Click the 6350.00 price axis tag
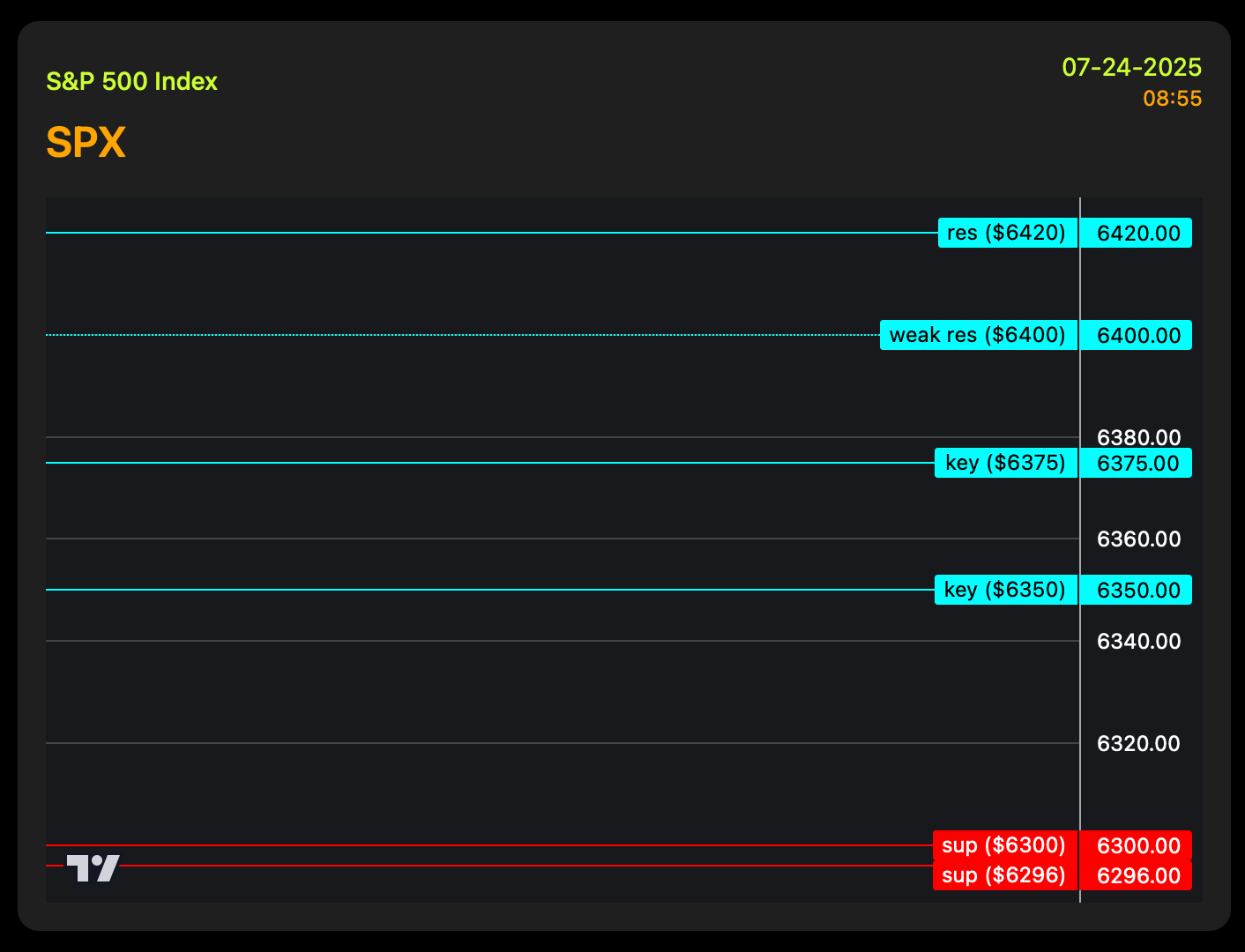Viewport: 1245px width, 952px height. [1137, 590]
